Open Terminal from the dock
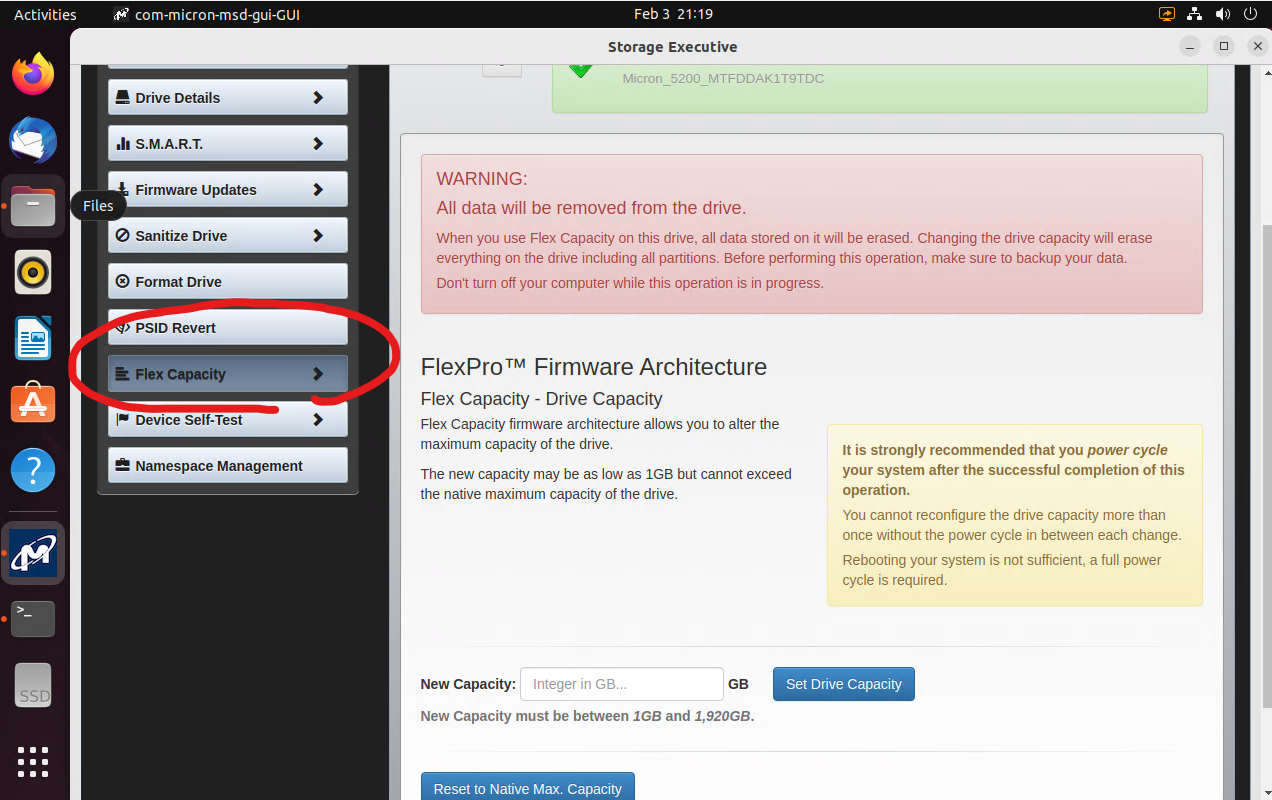This screenshot has height=800, width=1272. point(33,619)
